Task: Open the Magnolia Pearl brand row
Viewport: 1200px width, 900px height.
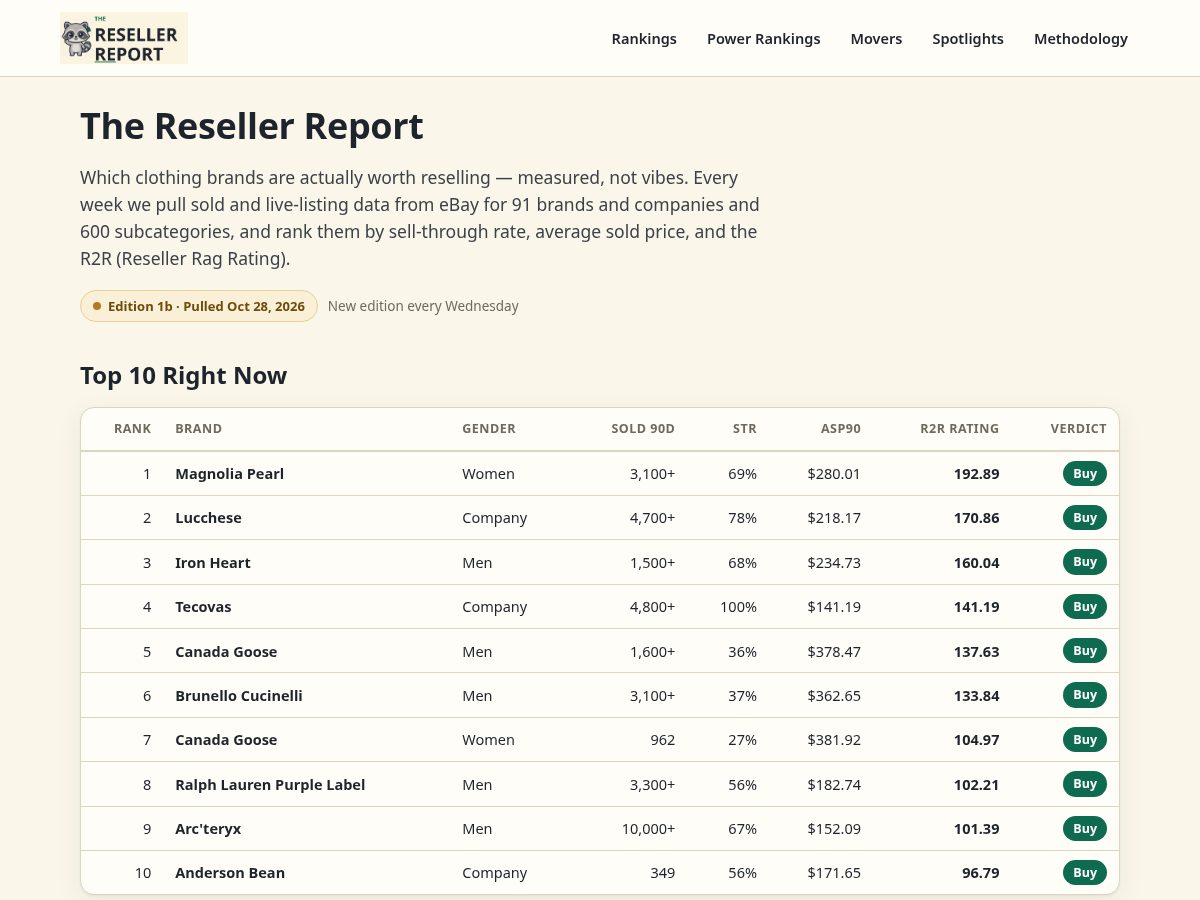Action: click(600, 474)
